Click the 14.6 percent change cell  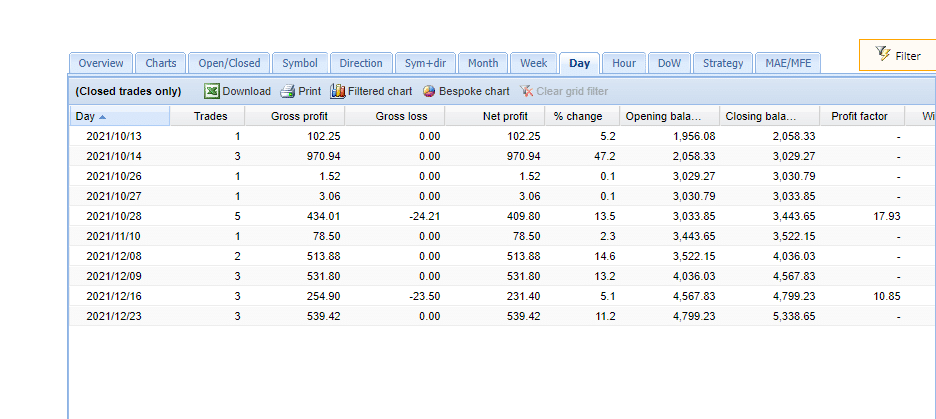[x=605, y=256]
